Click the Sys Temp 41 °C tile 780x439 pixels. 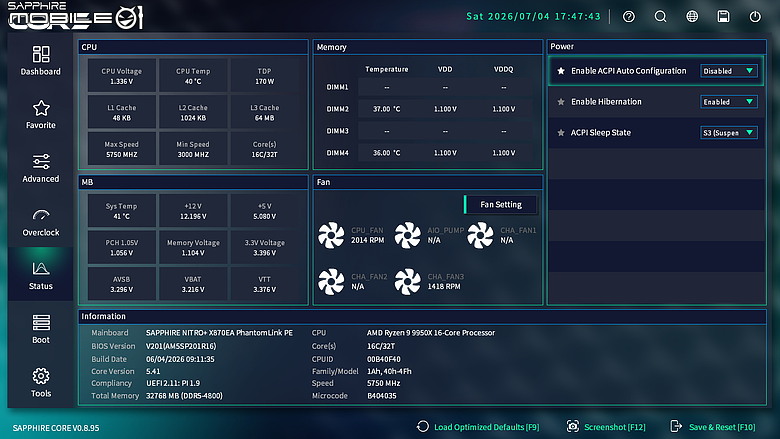pyautogui.click(x=122, y=211)
